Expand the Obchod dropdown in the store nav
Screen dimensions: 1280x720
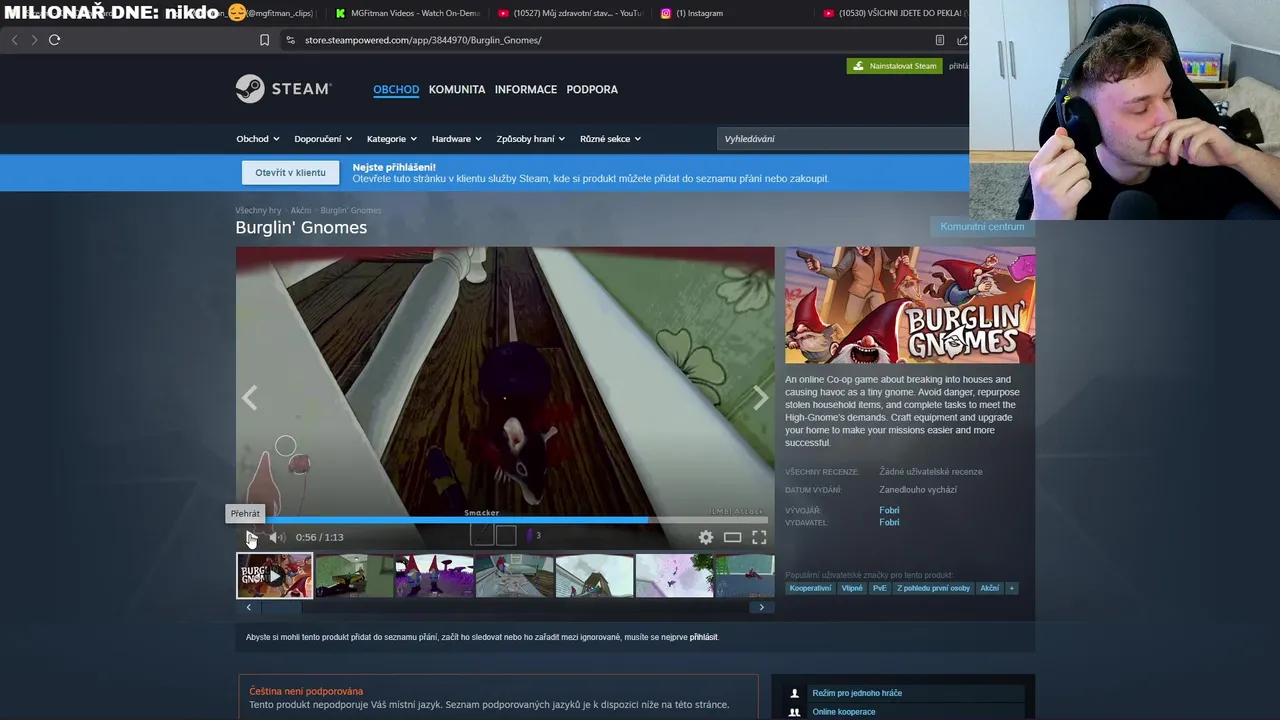258,139
